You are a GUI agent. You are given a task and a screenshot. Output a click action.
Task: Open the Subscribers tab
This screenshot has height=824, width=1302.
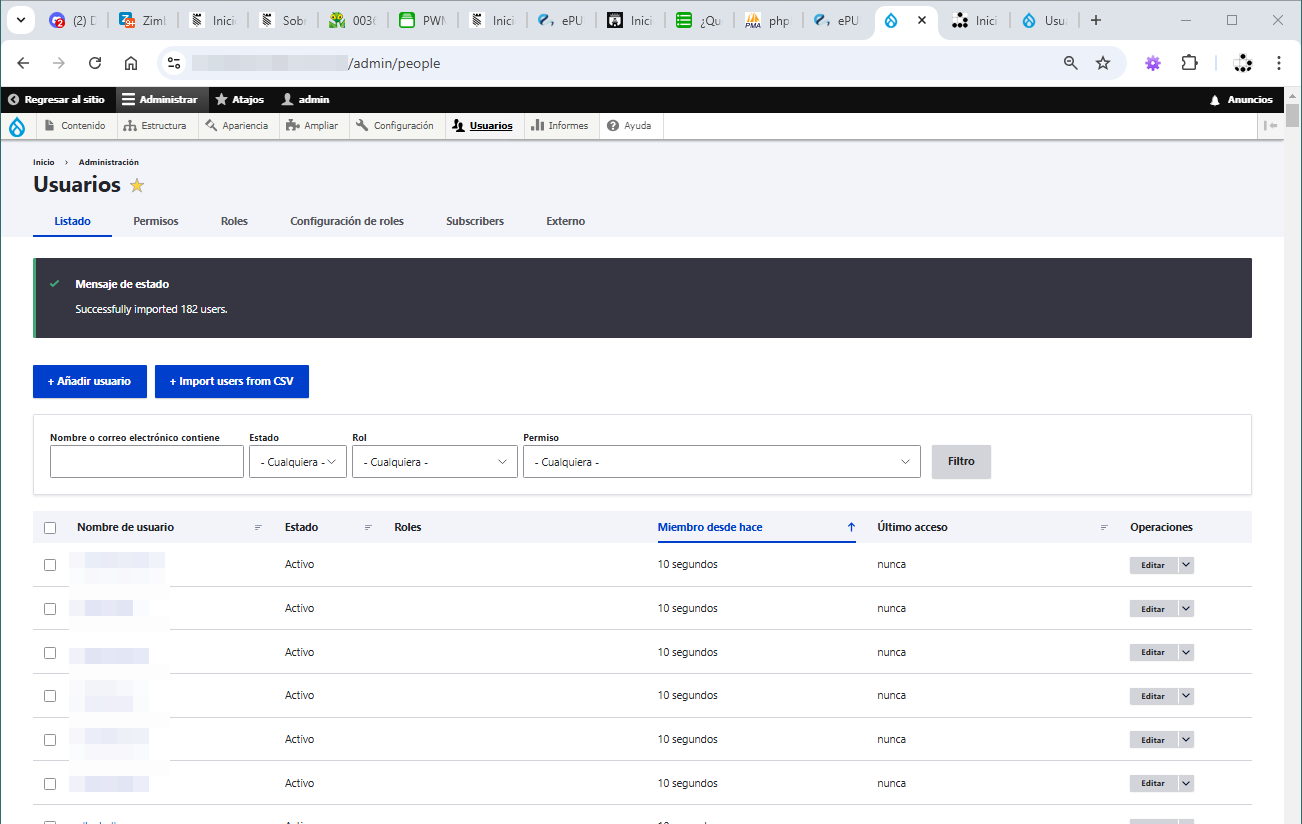pyautogui.click(x=475, y=221)
